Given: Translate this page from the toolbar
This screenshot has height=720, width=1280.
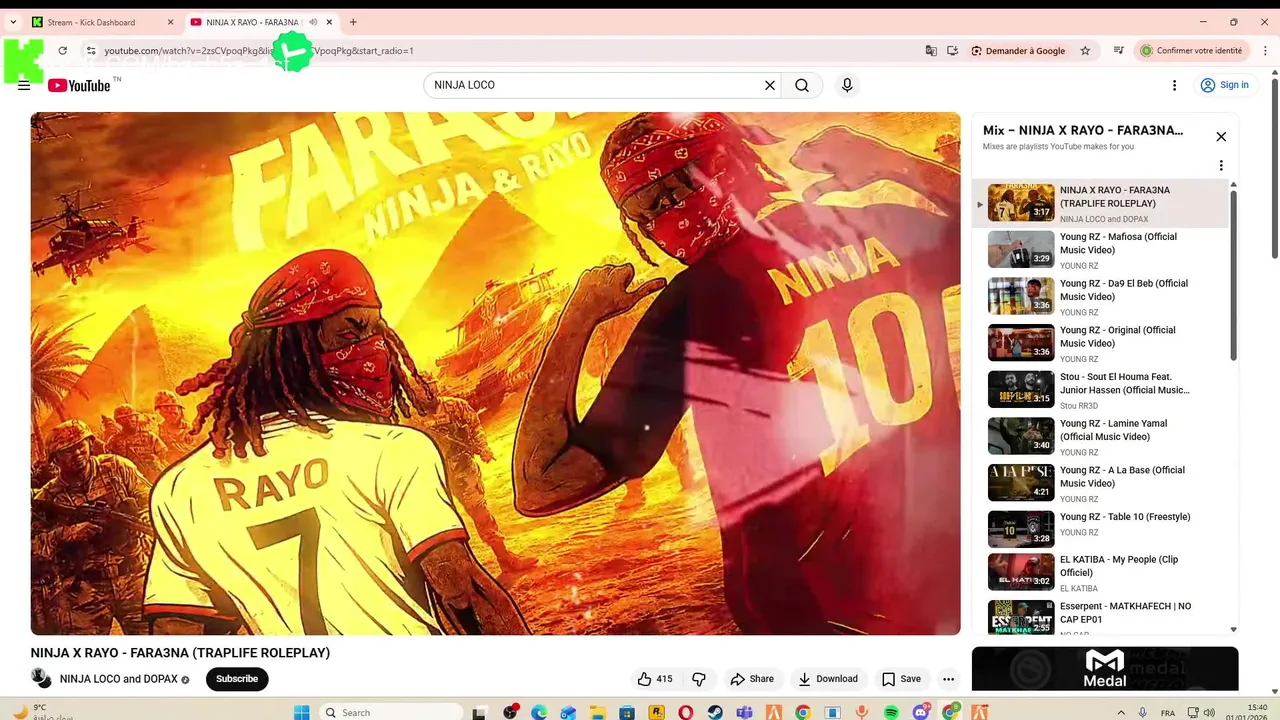Looking at the screenshot, I should click(931, 51).
